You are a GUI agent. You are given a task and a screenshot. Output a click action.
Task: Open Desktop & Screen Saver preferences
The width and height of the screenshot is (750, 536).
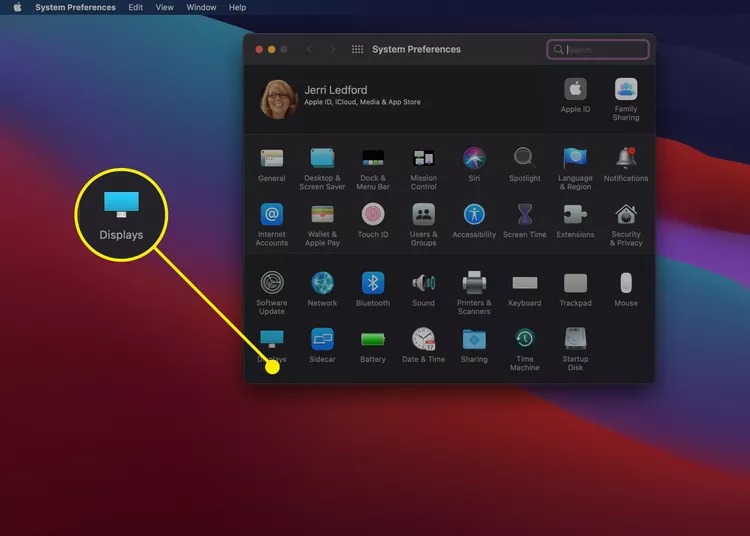pos(322,169)
